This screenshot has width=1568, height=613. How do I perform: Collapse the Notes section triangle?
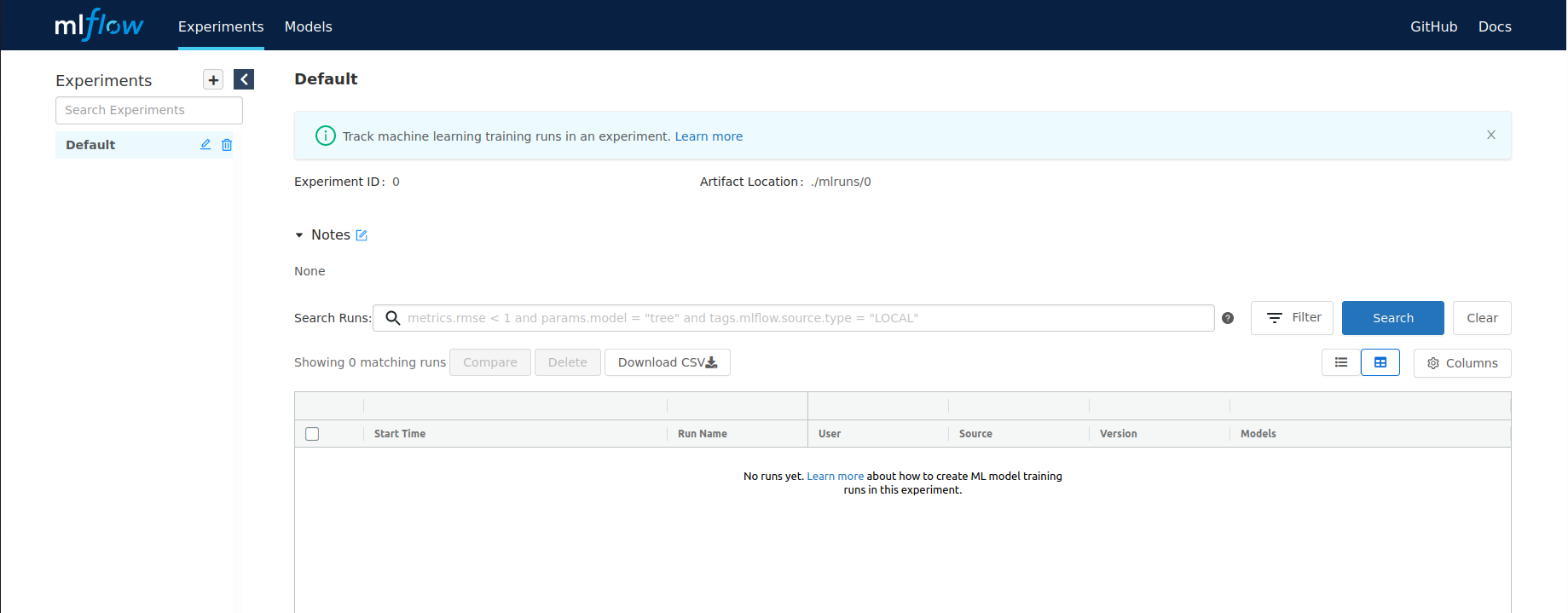(x=299, y=235)
